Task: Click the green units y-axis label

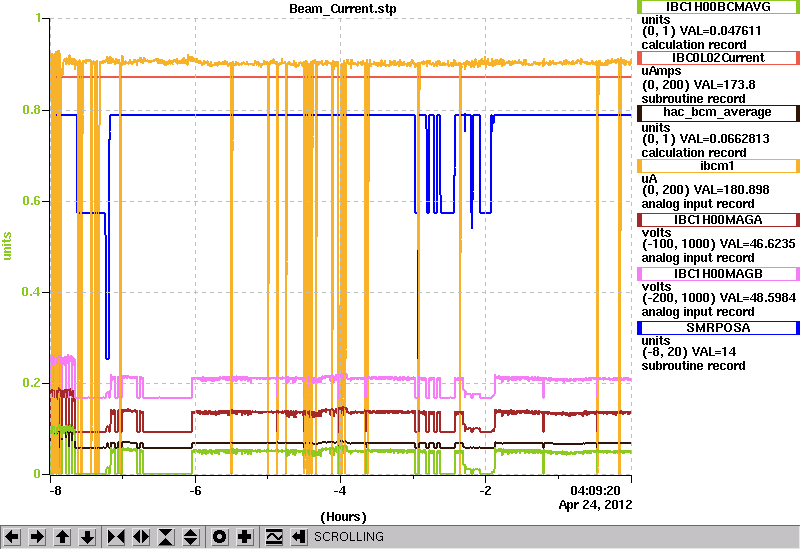Action: click(x=7, y=246)
